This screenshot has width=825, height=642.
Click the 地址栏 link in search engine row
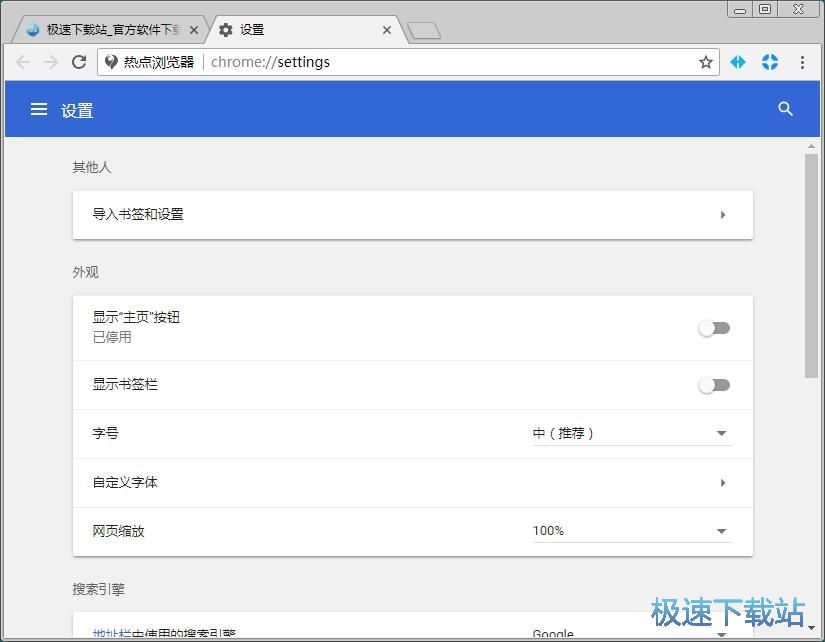112,634
